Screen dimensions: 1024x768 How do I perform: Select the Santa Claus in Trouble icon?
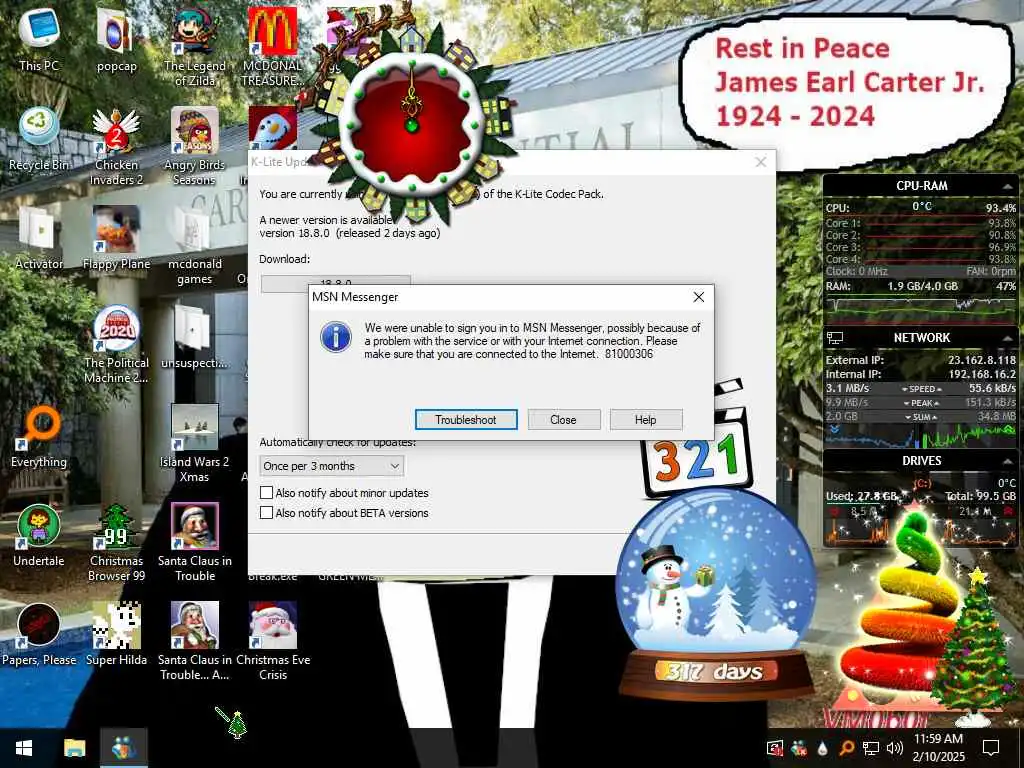(x=195, y=543)
